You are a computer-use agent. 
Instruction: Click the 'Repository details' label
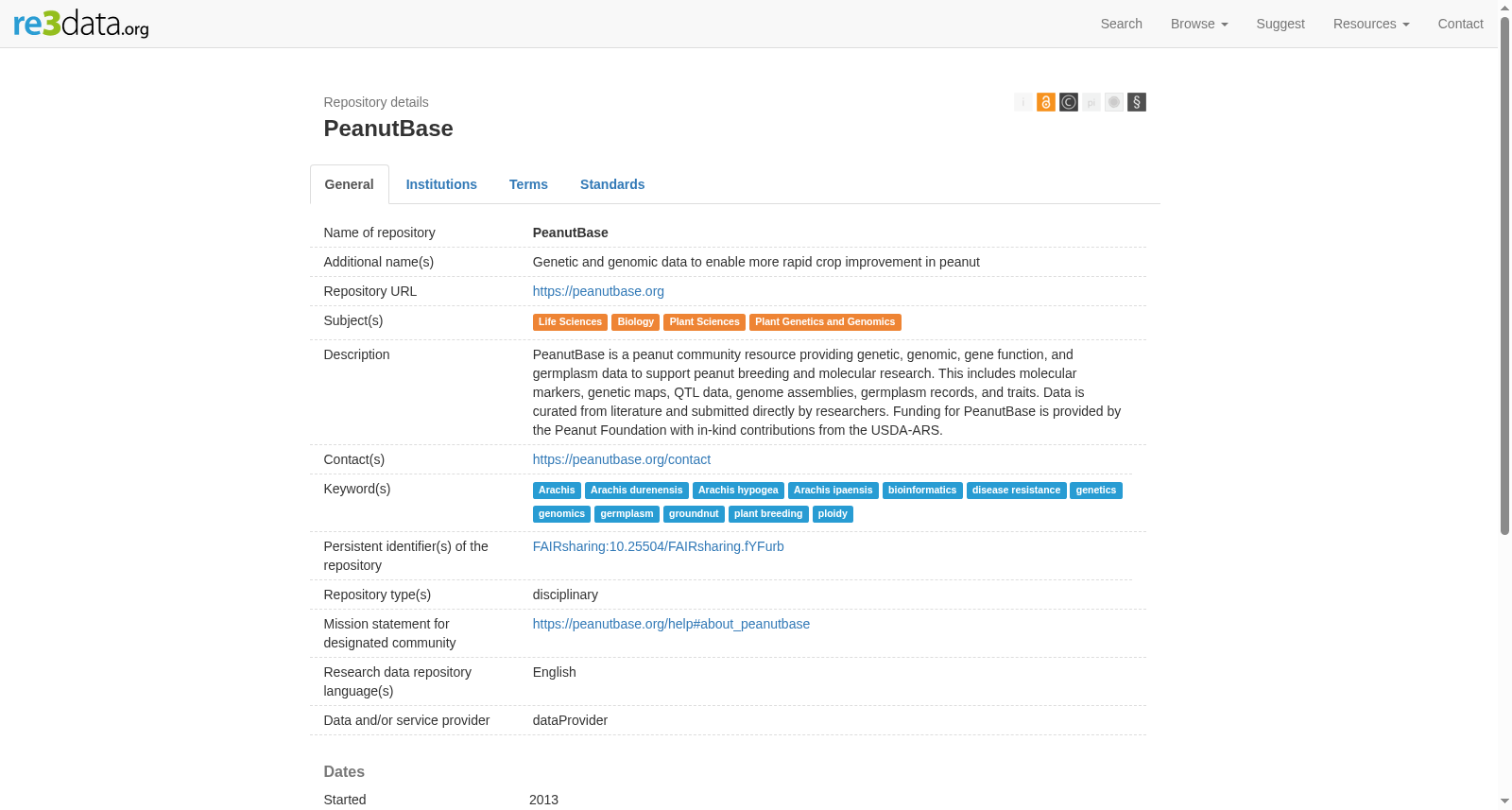click(x=376, y=102)
